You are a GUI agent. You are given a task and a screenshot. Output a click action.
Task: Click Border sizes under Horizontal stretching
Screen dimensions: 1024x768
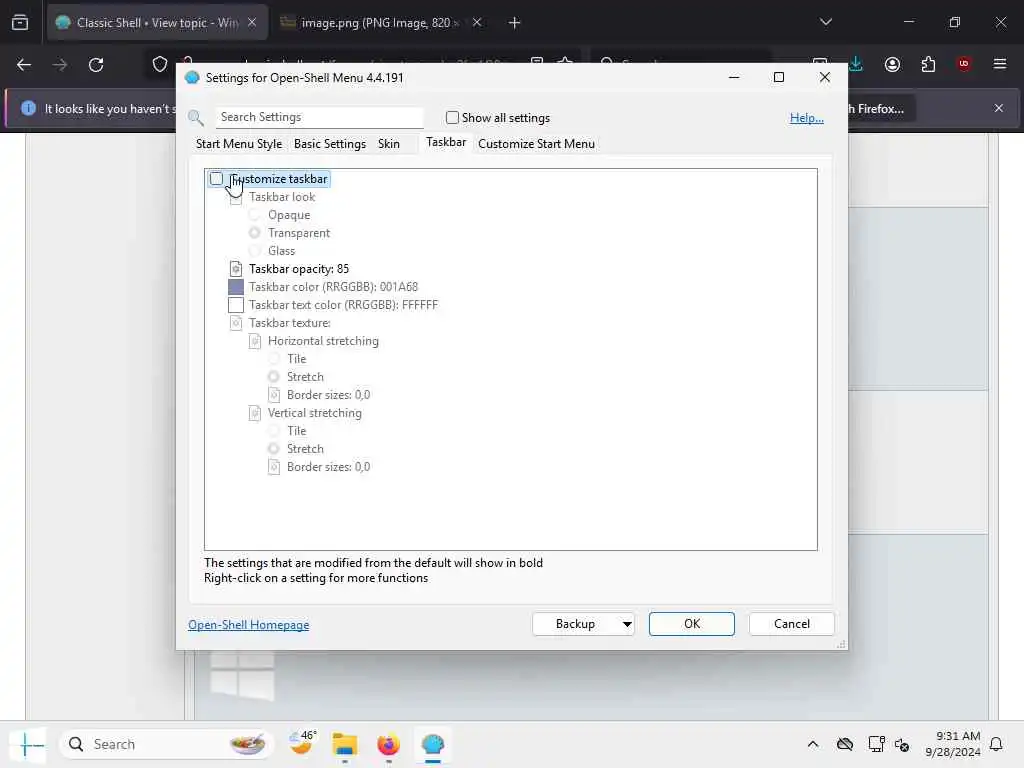[328, 394]
